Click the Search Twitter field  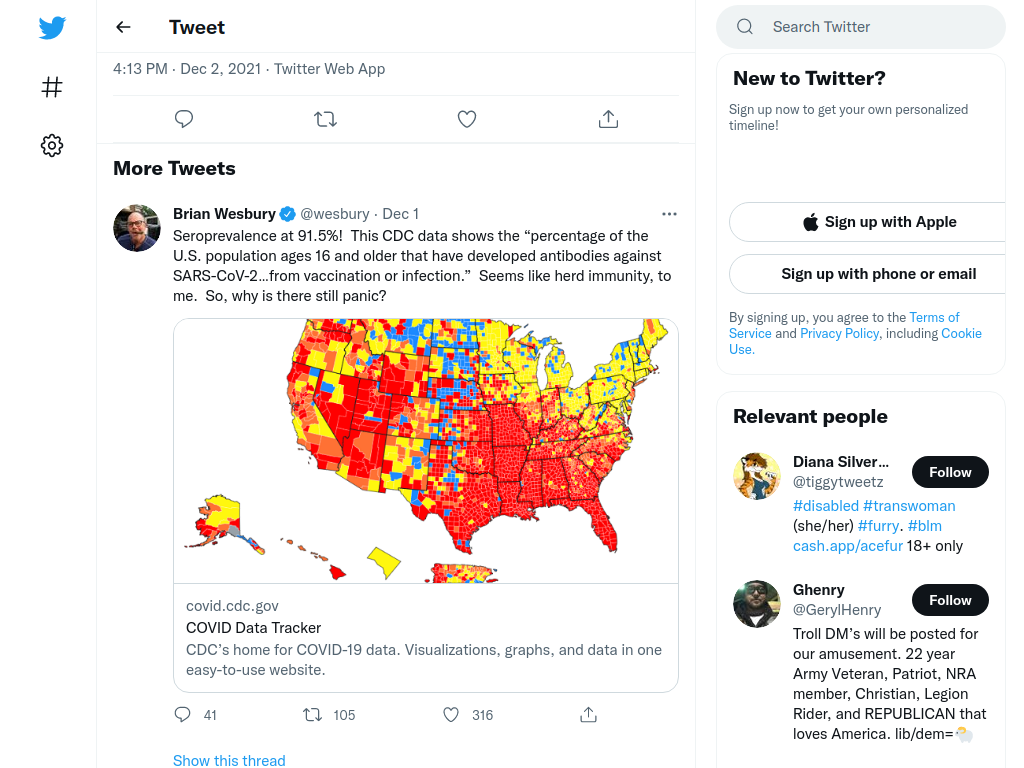(861, 27)
